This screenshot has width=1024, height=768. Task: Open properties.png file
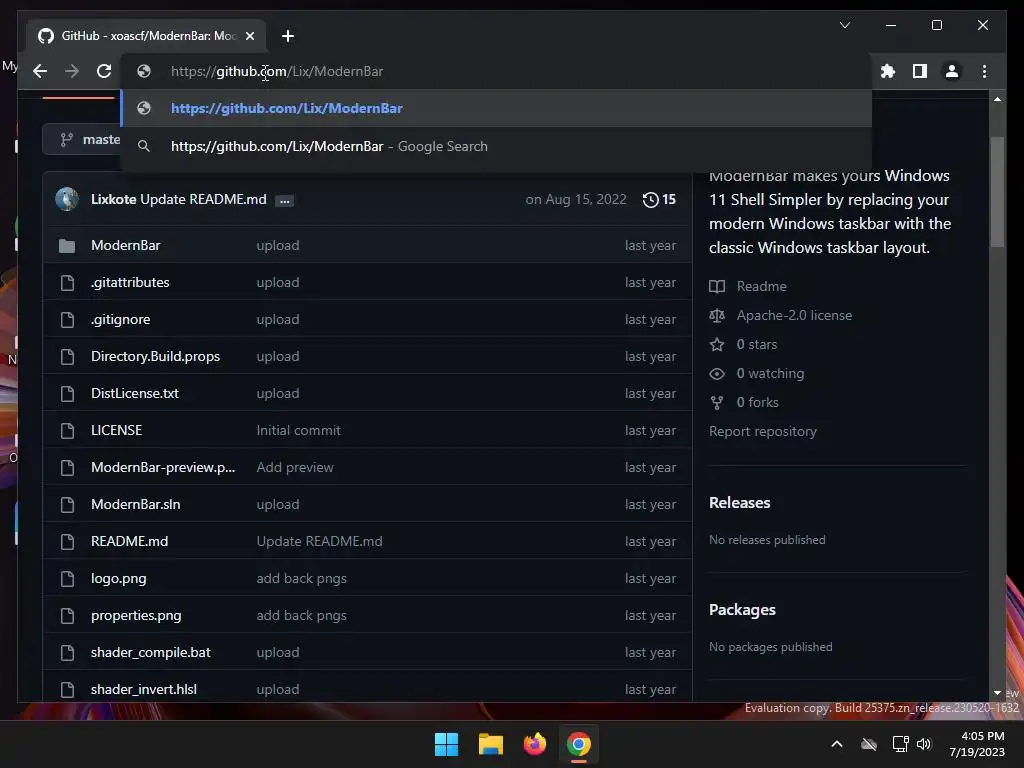click(x=136, y=616)
